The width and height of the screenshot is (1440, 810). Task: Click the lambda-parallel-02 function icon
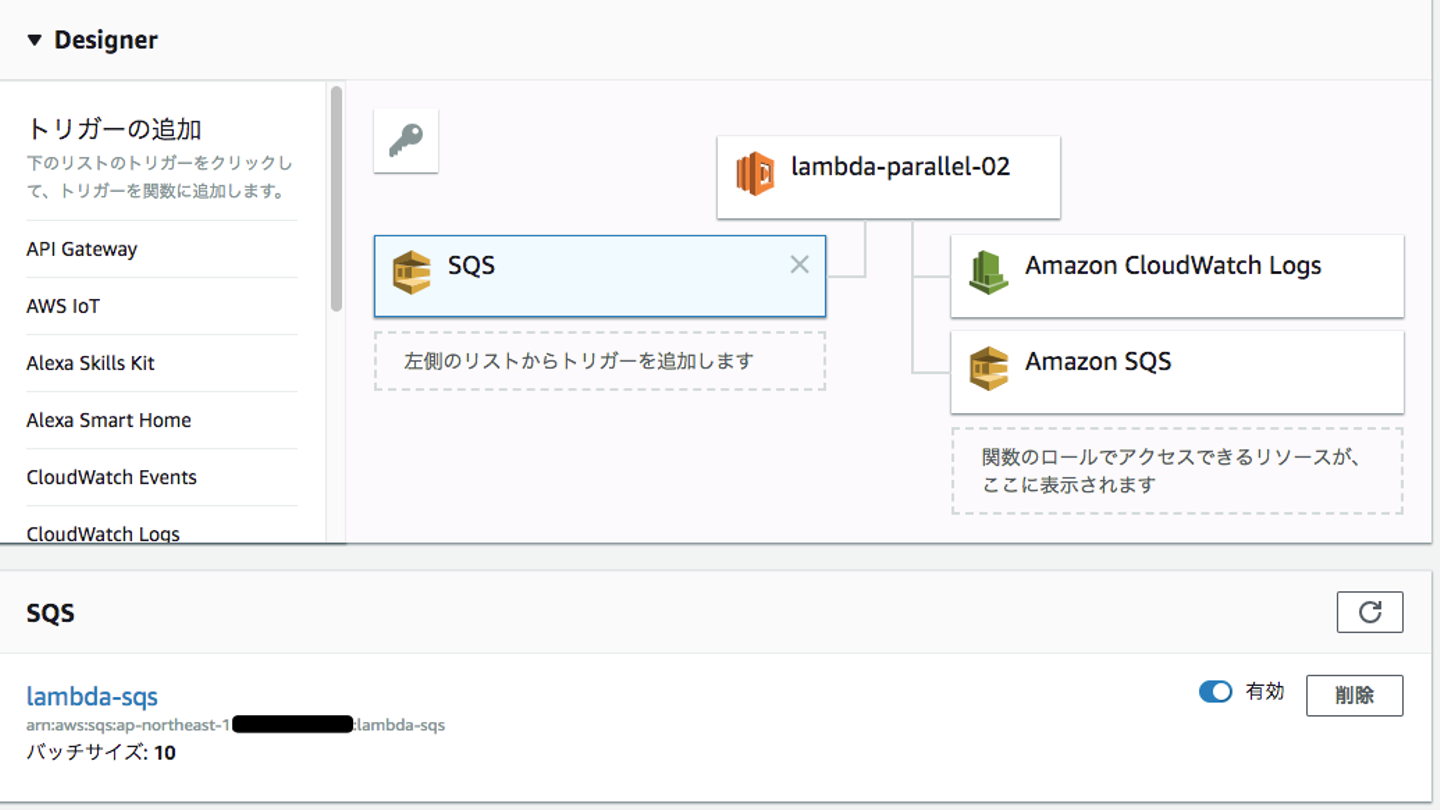pos(755,174)
